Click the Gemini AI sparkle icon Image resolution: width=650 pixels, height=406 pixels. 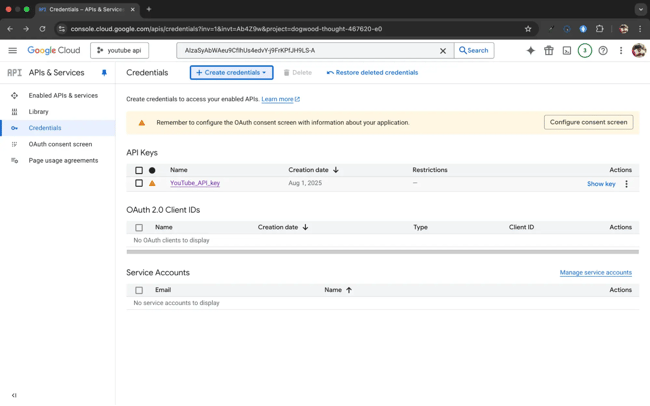pyautogui.click(x=530, y=50)
